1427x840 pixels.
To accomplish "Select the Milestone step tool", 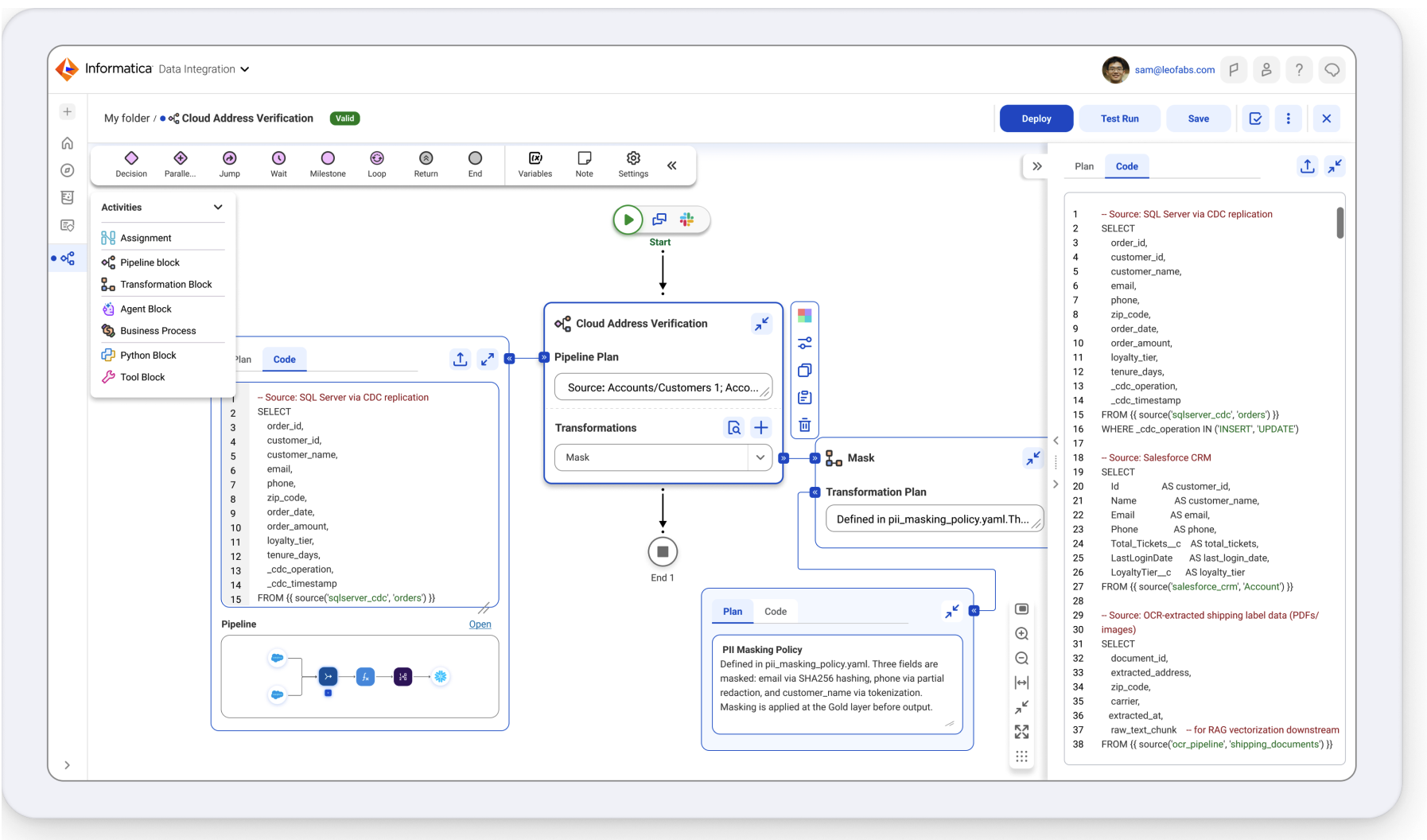I will [x=328, y=165].
